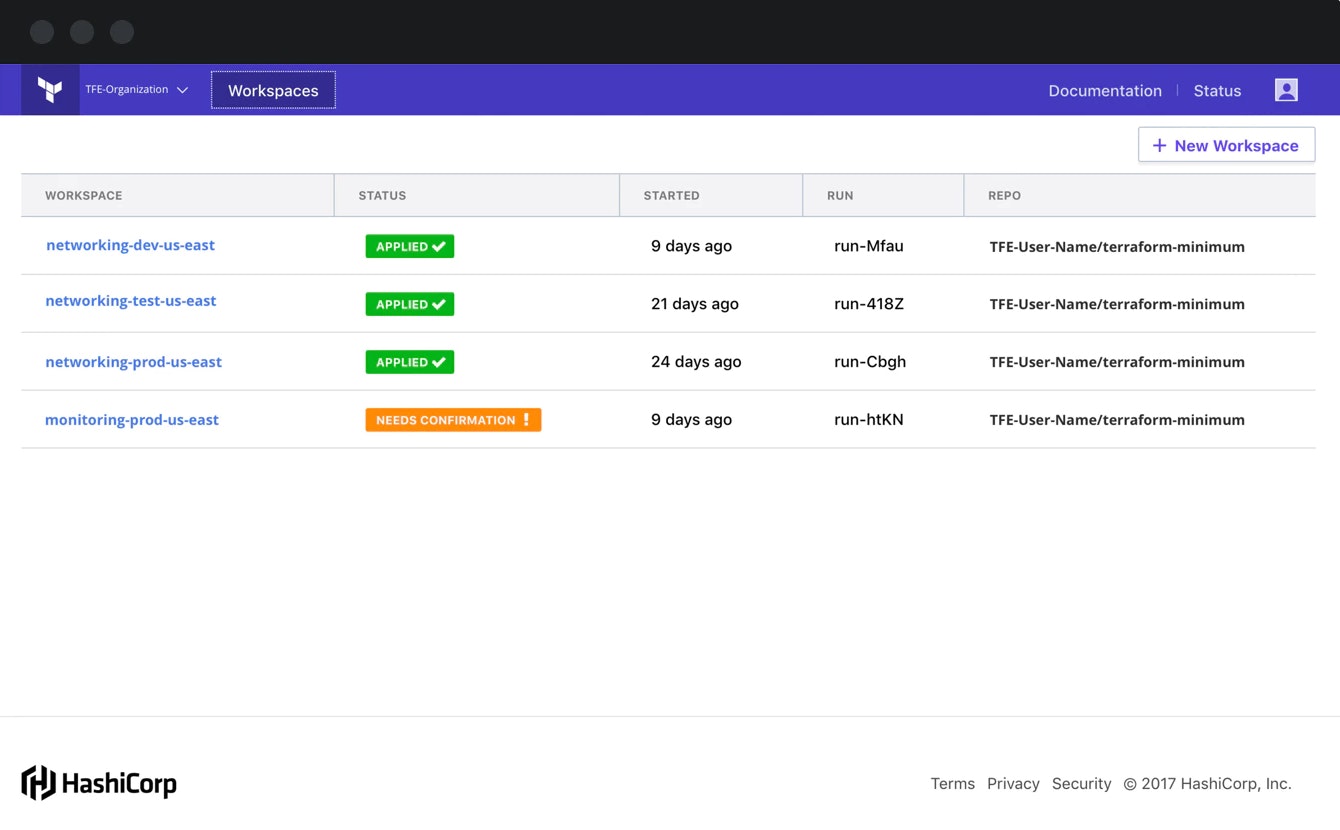
Task: Click repo cell in networking-prod-us-east row
Action: (x=1117, y=362)
